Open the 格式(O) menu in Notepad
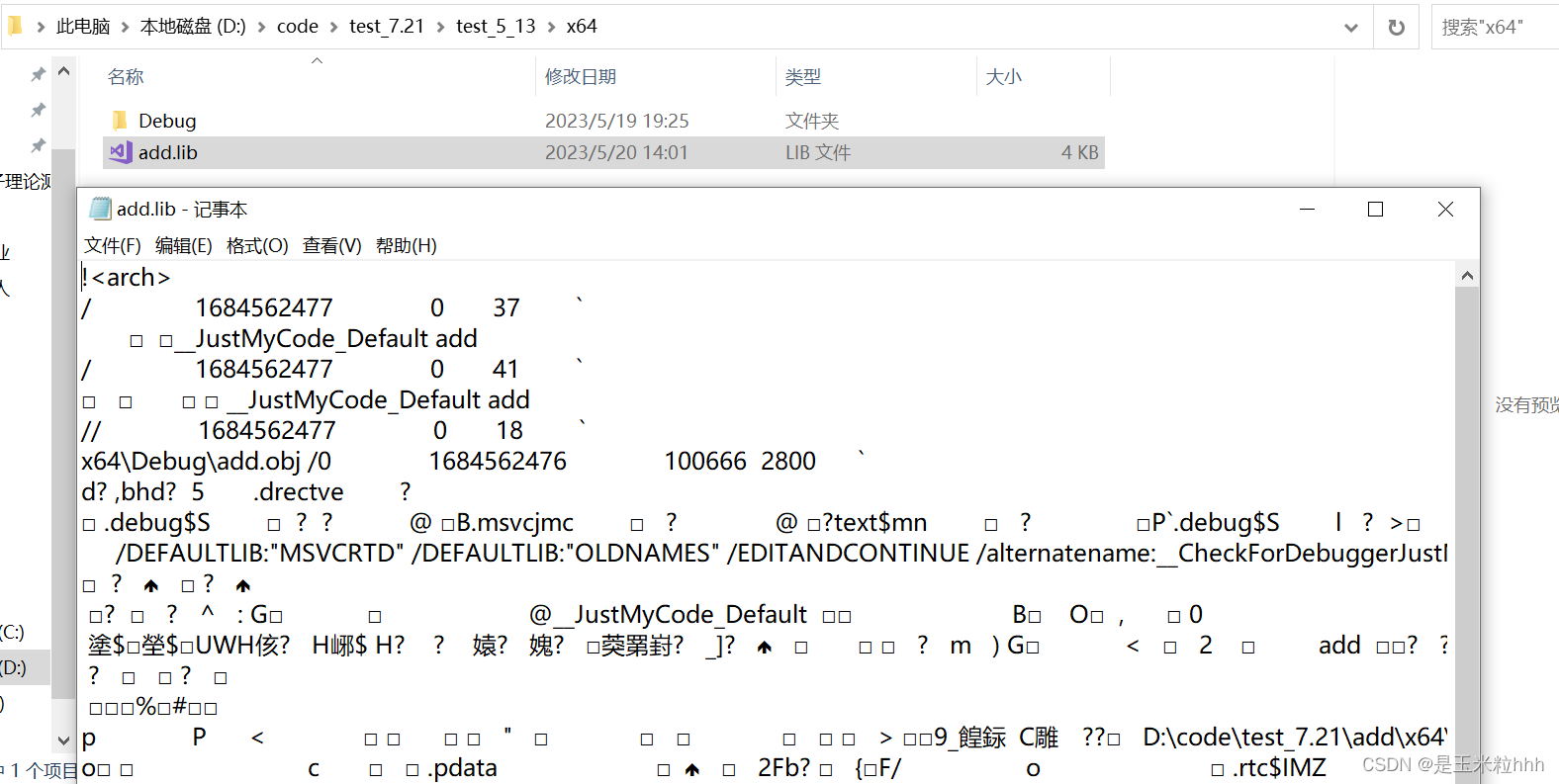 [x=257, y=246]
